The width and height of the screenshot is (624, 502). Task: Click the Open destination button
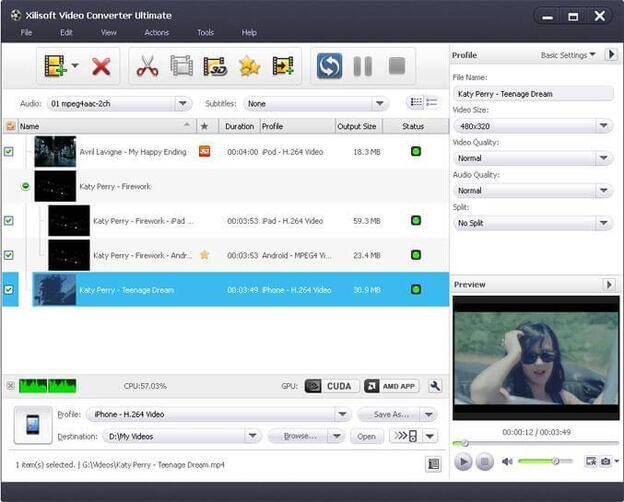click(x=366, y=436)
